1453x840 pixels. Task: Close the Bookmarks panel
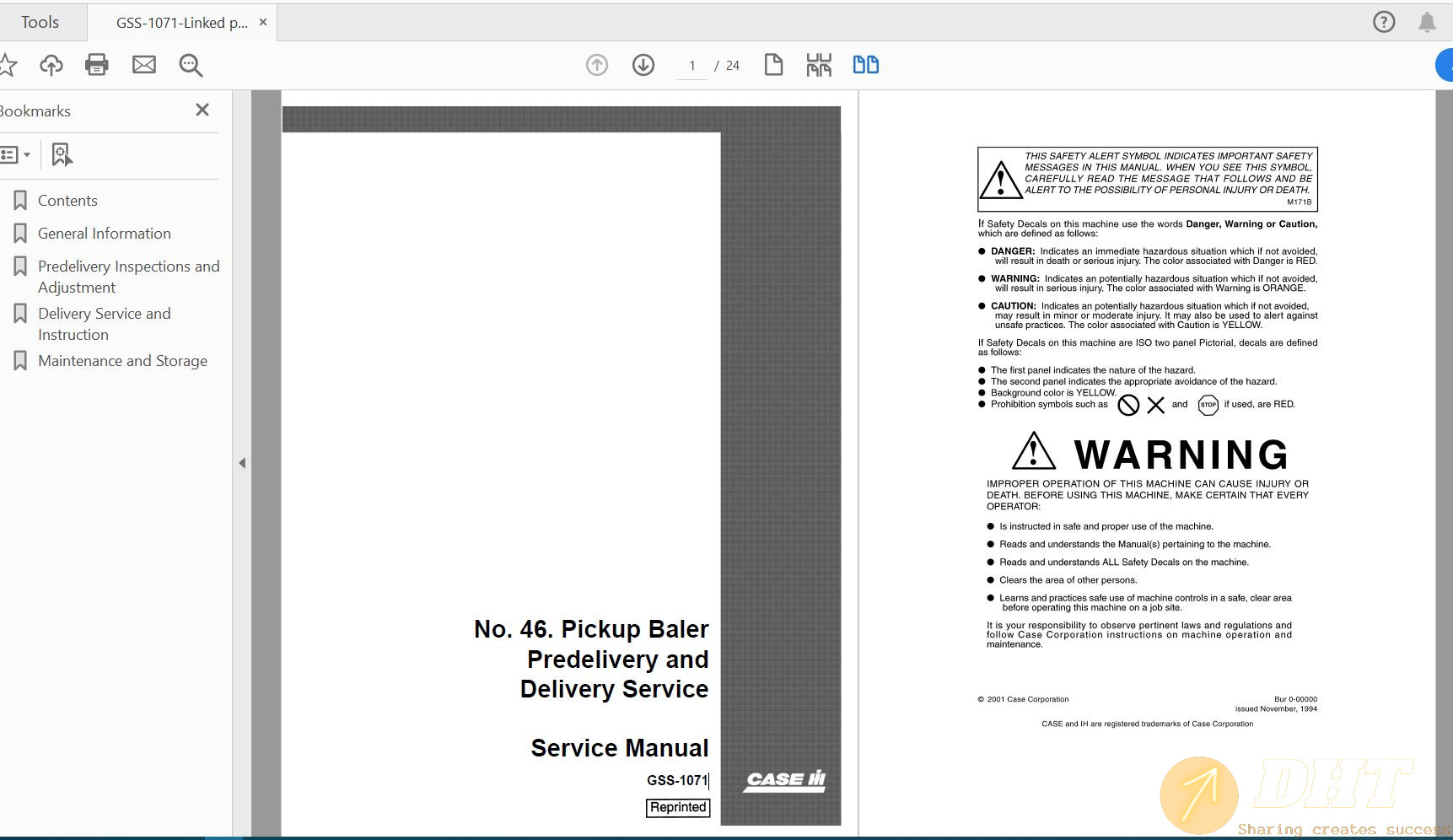(x=202, y=110)
